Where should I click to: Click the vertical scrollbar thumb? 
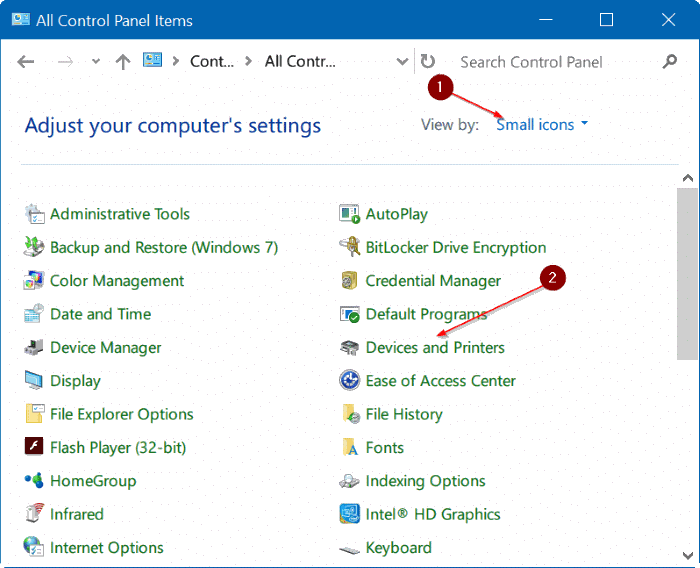(x=688, y=274)
